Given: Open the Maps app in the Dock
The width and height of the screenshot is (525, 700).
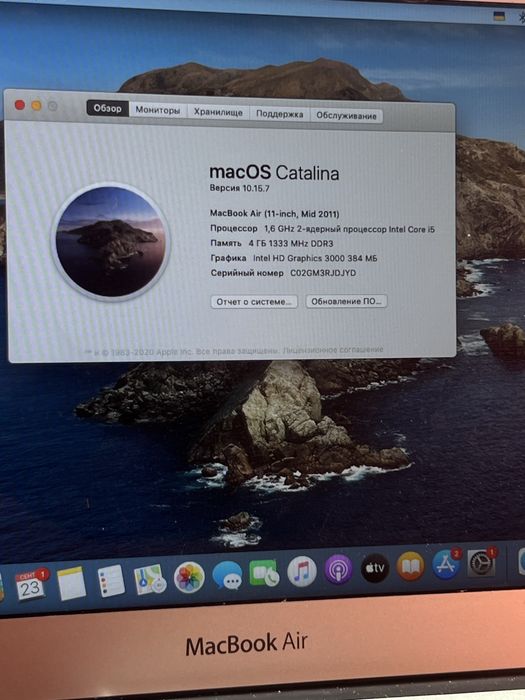Looking at the screenshot, I should point(150,579).
